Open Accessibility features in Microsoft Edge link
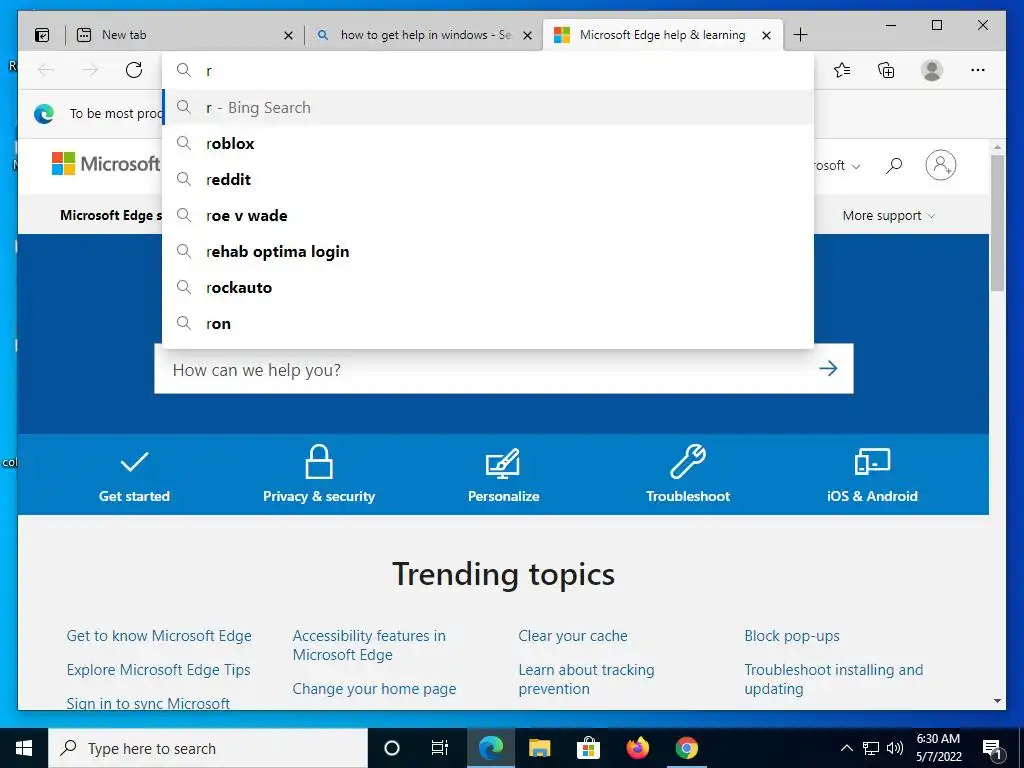The image size is (1024, 768). pos(369,645)
